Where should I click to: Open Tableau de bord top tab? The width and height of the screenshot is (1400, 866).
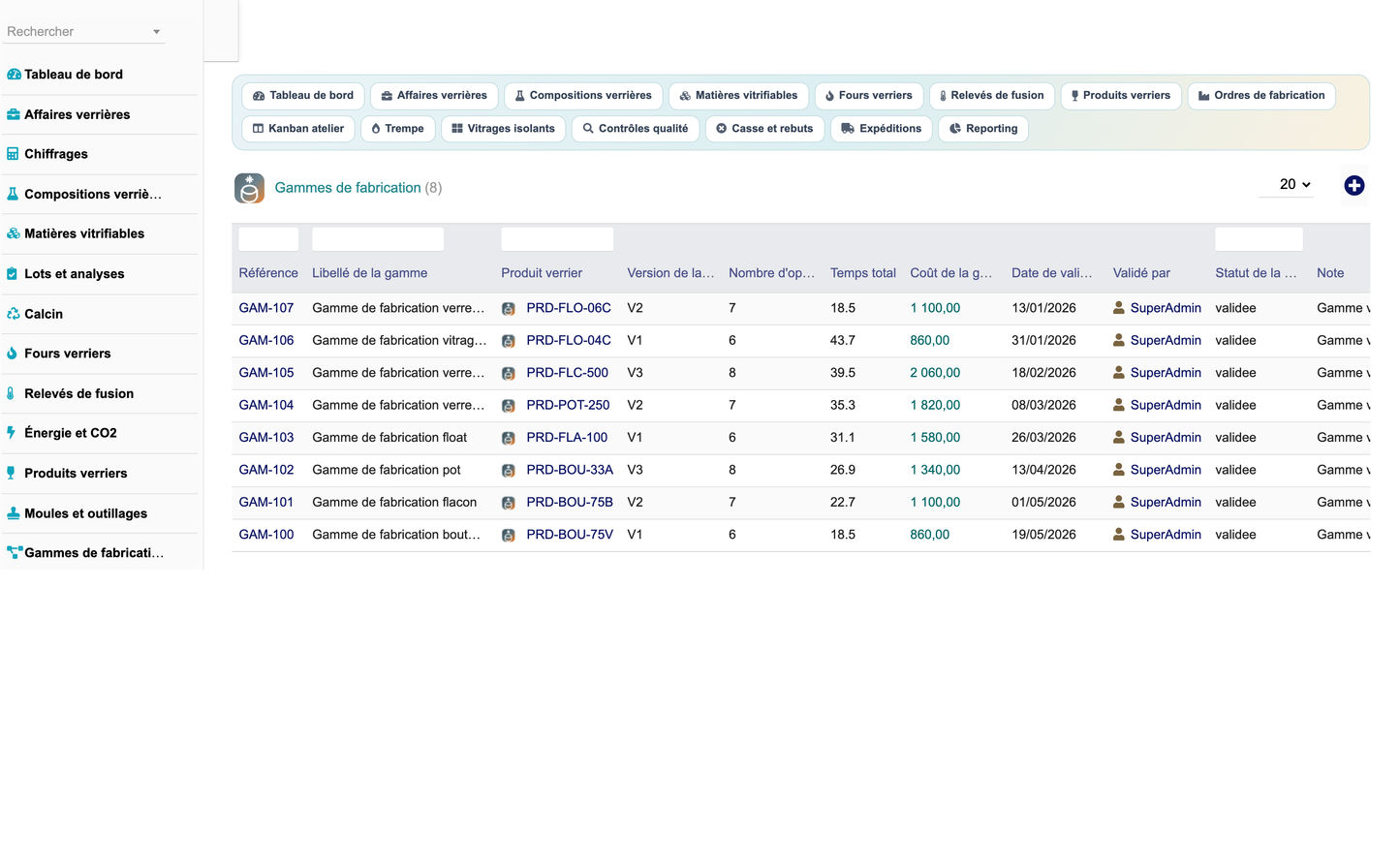[303, 96]
